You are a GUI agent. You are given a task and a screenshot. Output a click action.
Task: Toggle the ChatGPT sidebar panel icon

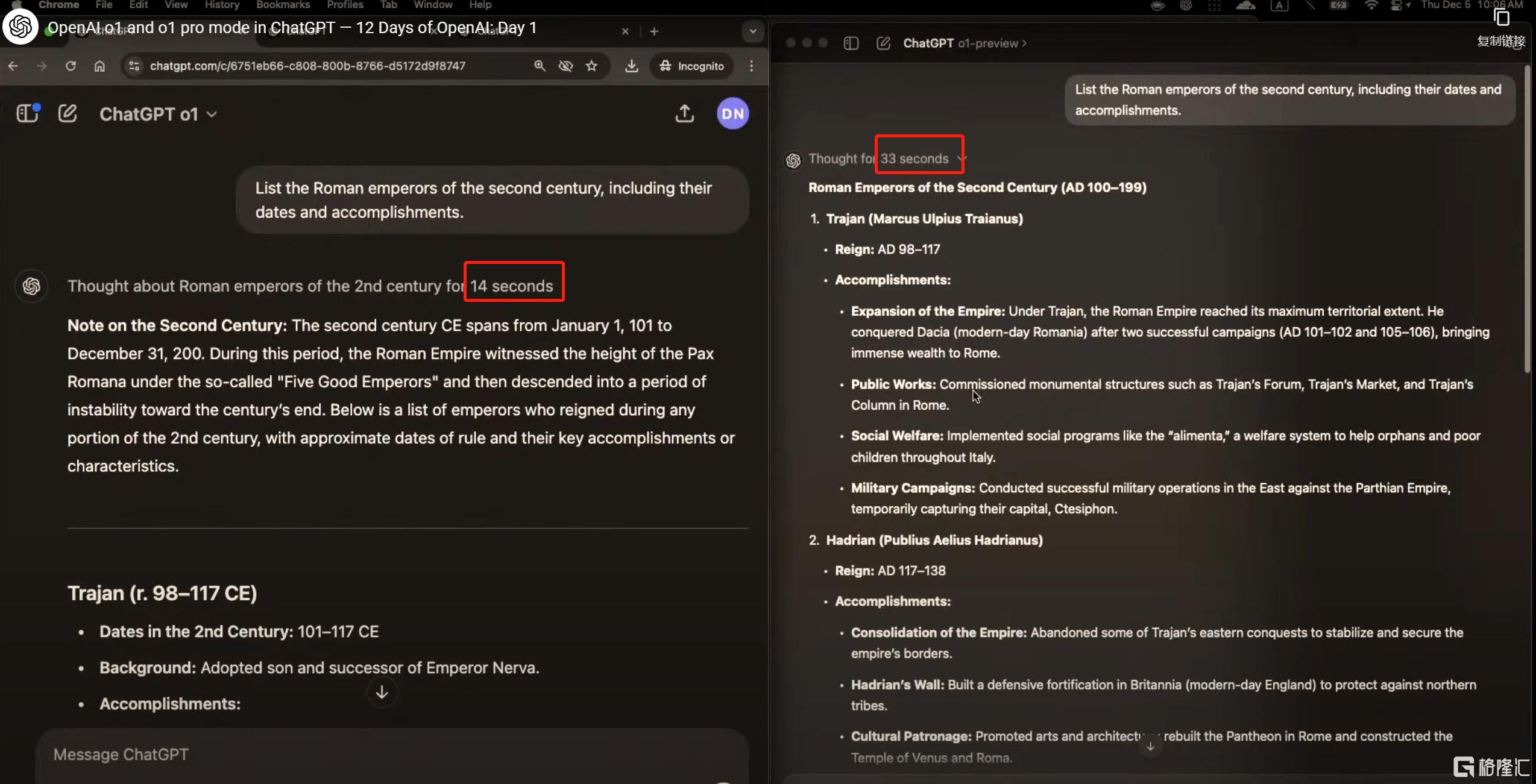point(27,113)
